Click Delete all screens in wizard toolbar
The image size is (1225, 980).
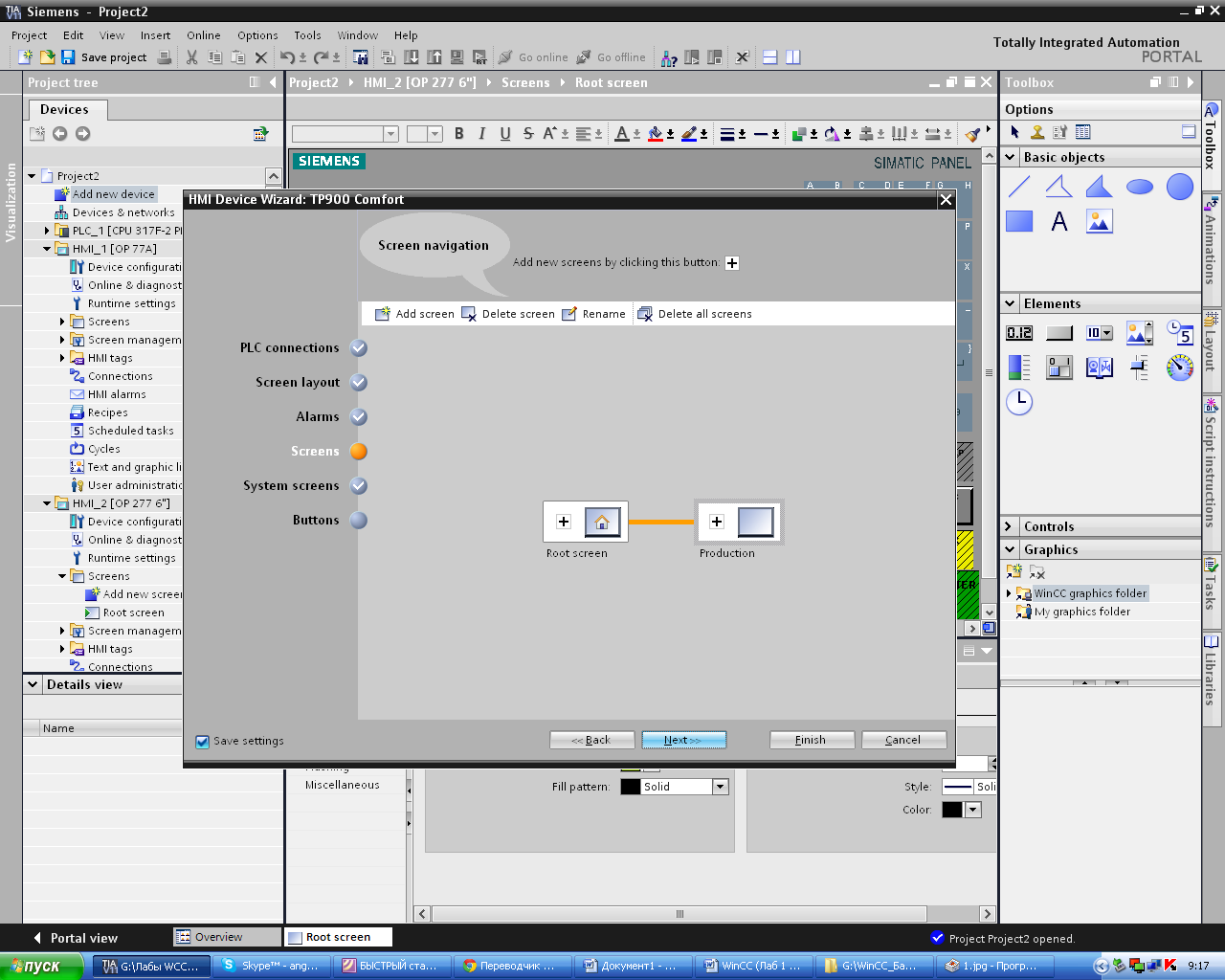[695, 314]
